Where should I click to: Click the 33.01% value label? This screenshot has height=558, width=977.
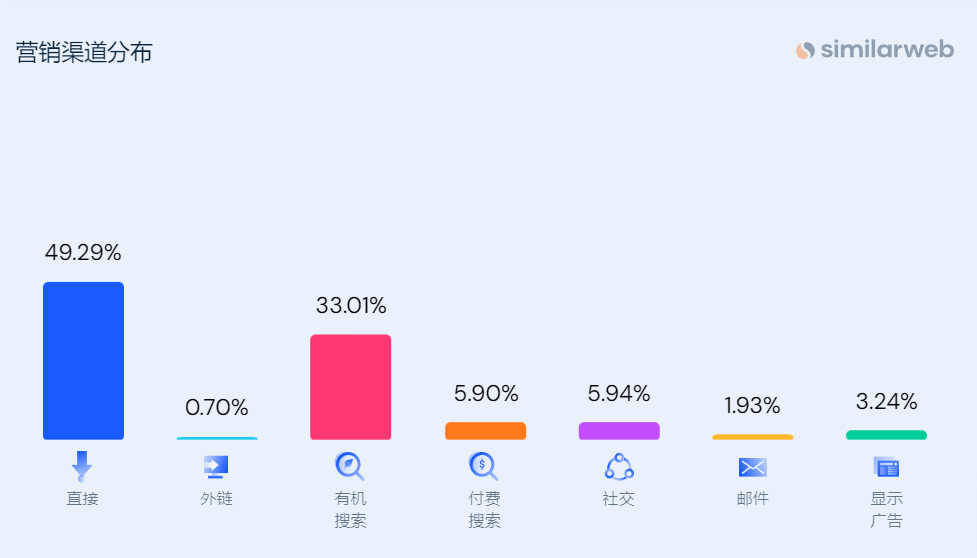(350, 306)
